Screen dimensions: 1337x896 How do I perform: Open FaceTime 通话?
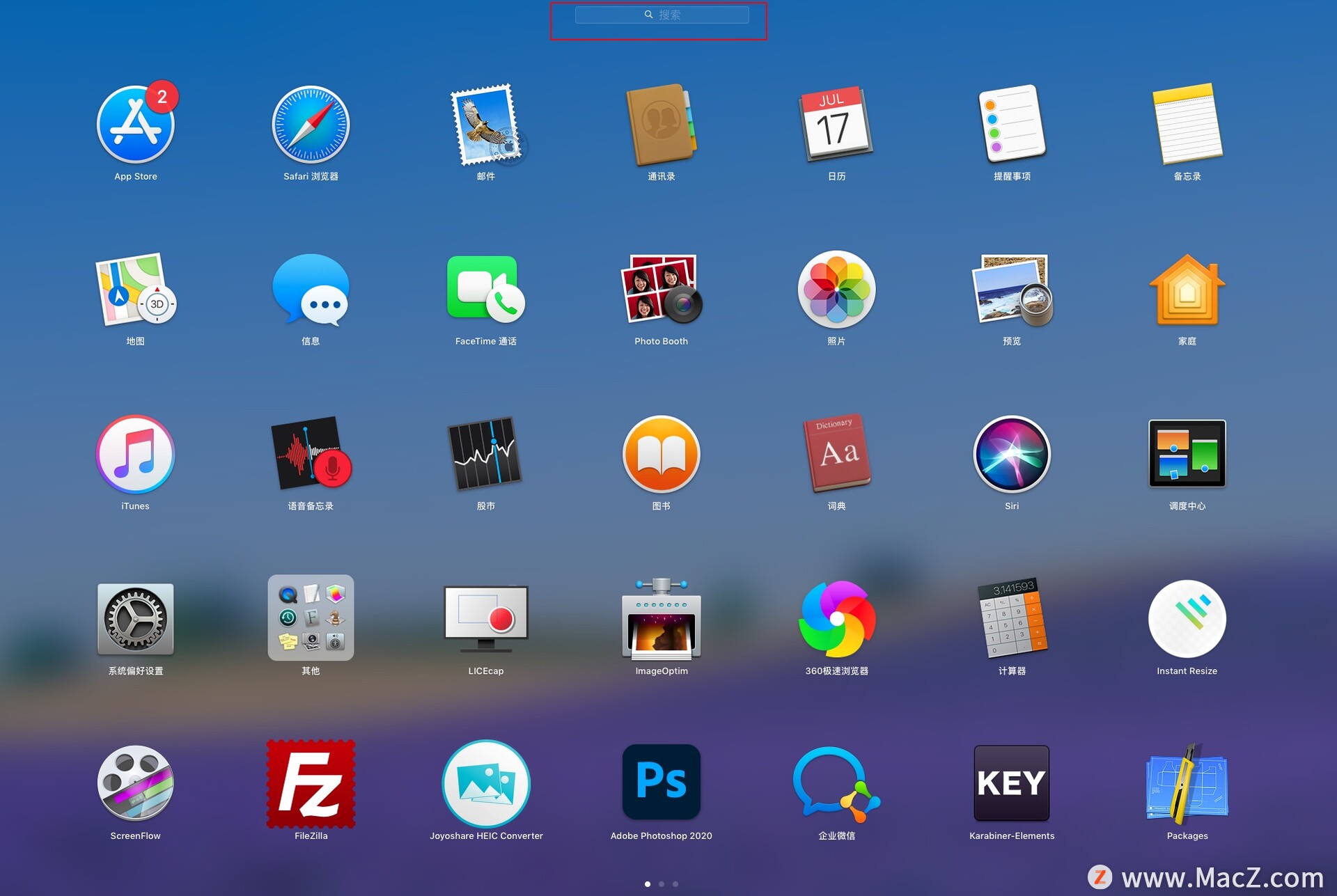(486, 290)
